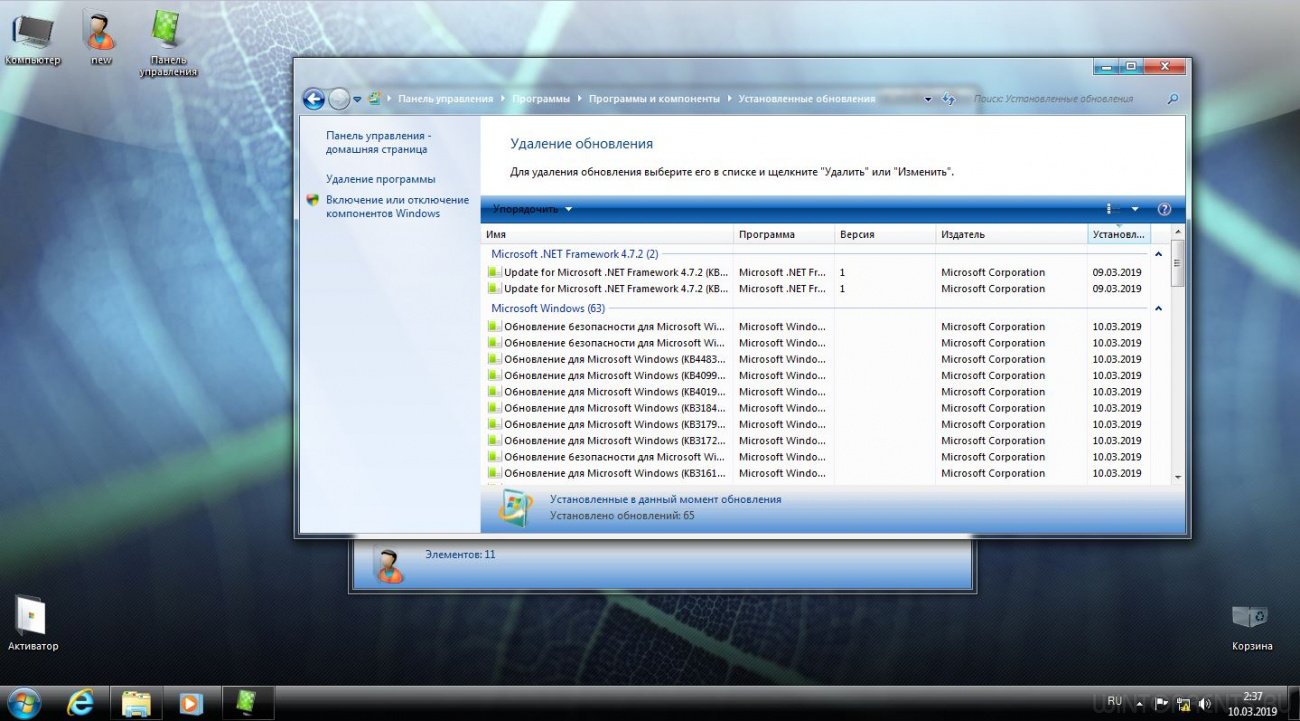
Task: Click the Control Panel taskbar button
Action: [247, 703]
